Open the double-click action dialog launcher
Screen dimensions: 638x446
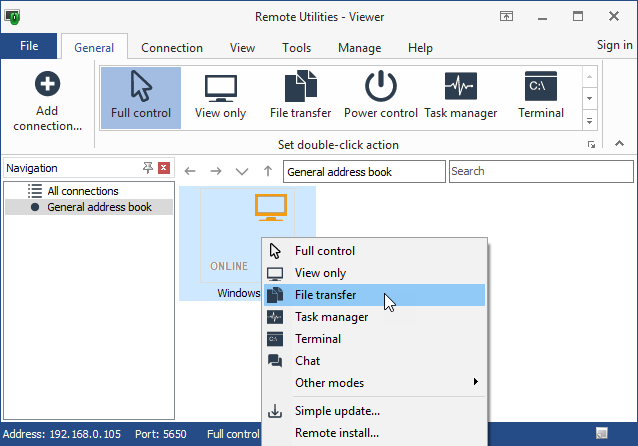click(x=591, y=144)
